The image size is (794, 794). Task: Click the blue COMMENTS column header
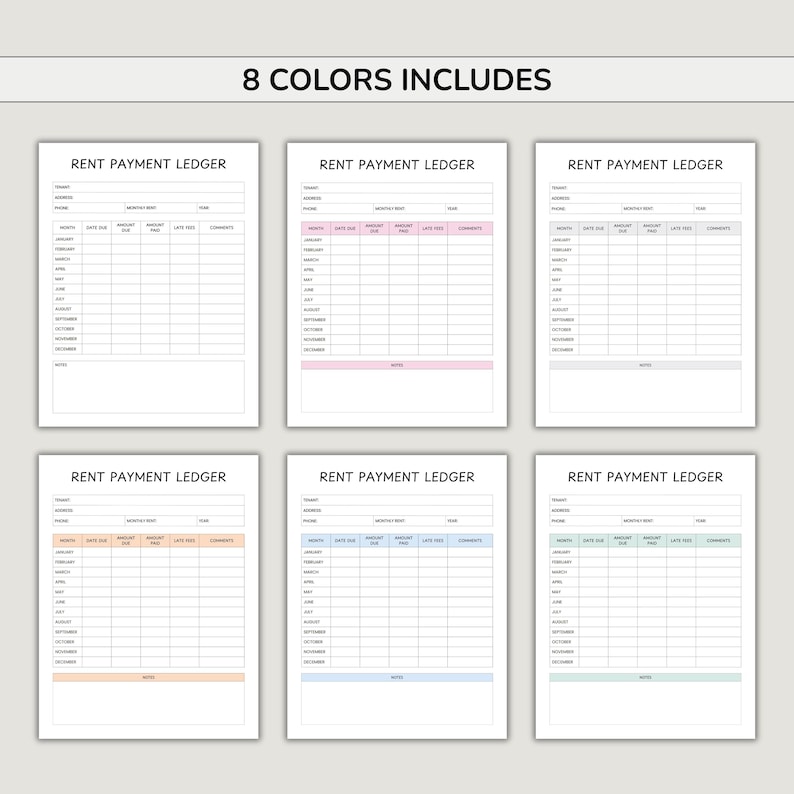click(x=470, y=540)
